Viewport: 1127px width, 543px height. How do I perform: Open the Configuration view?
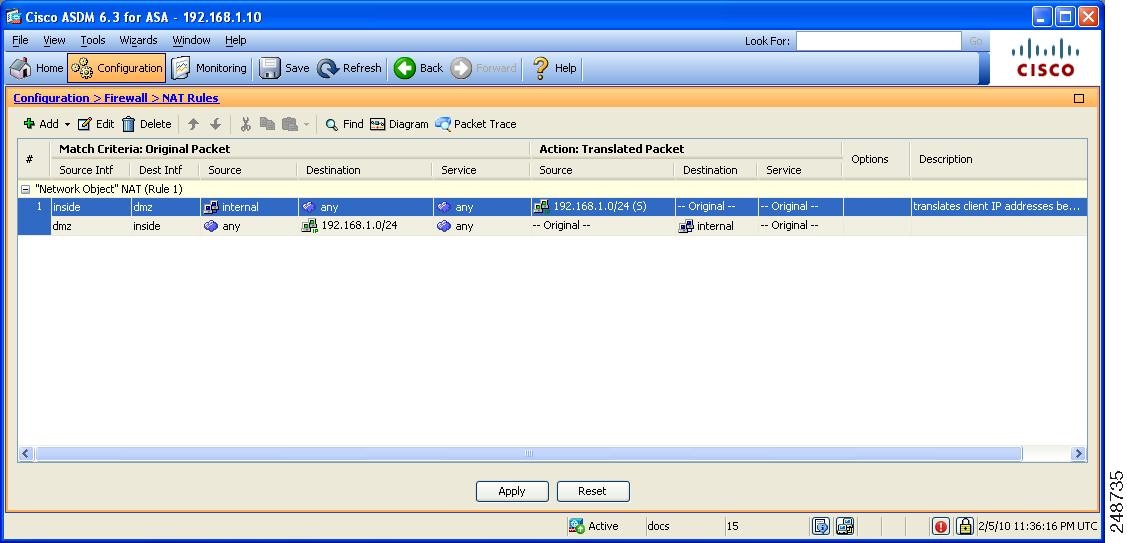point(117,68)
